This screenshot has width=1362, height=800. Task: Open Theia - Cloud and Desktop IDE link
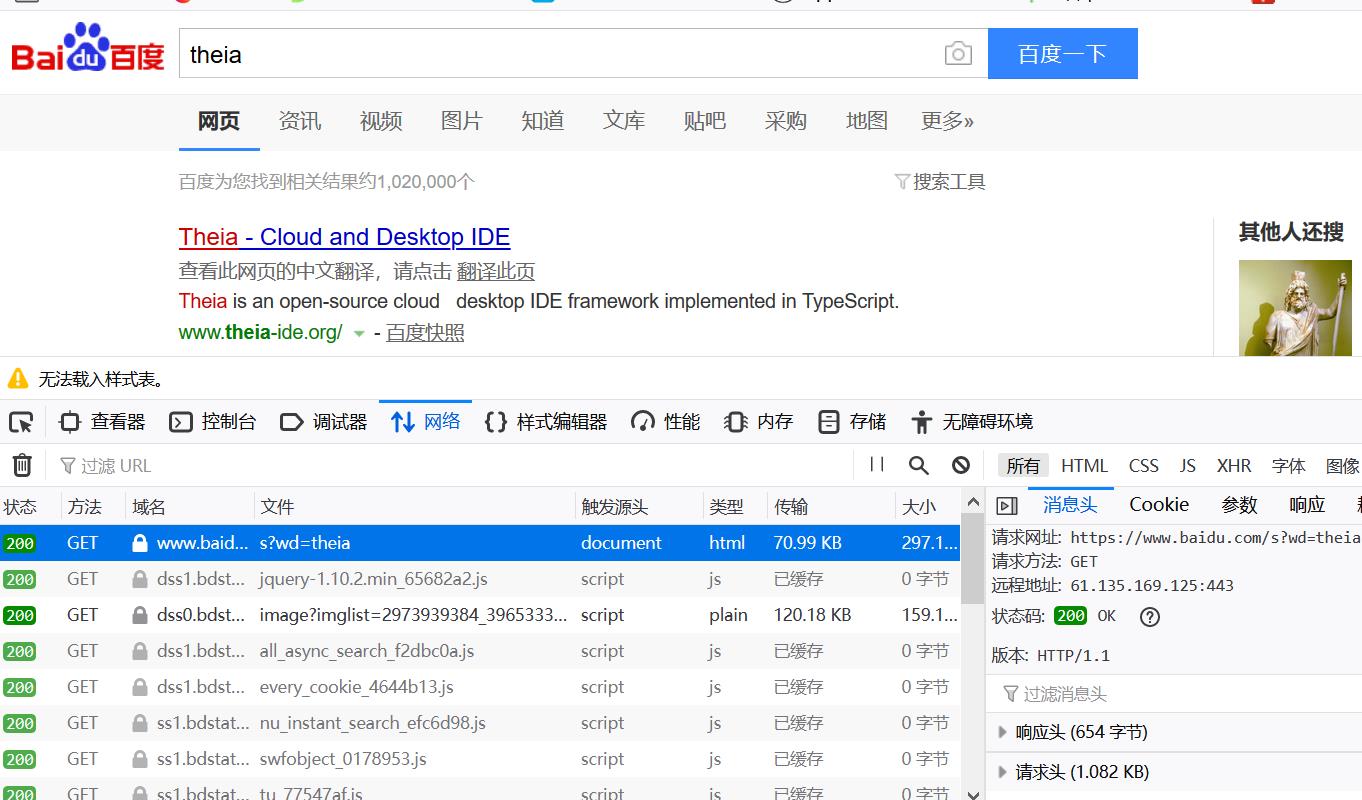344,237
